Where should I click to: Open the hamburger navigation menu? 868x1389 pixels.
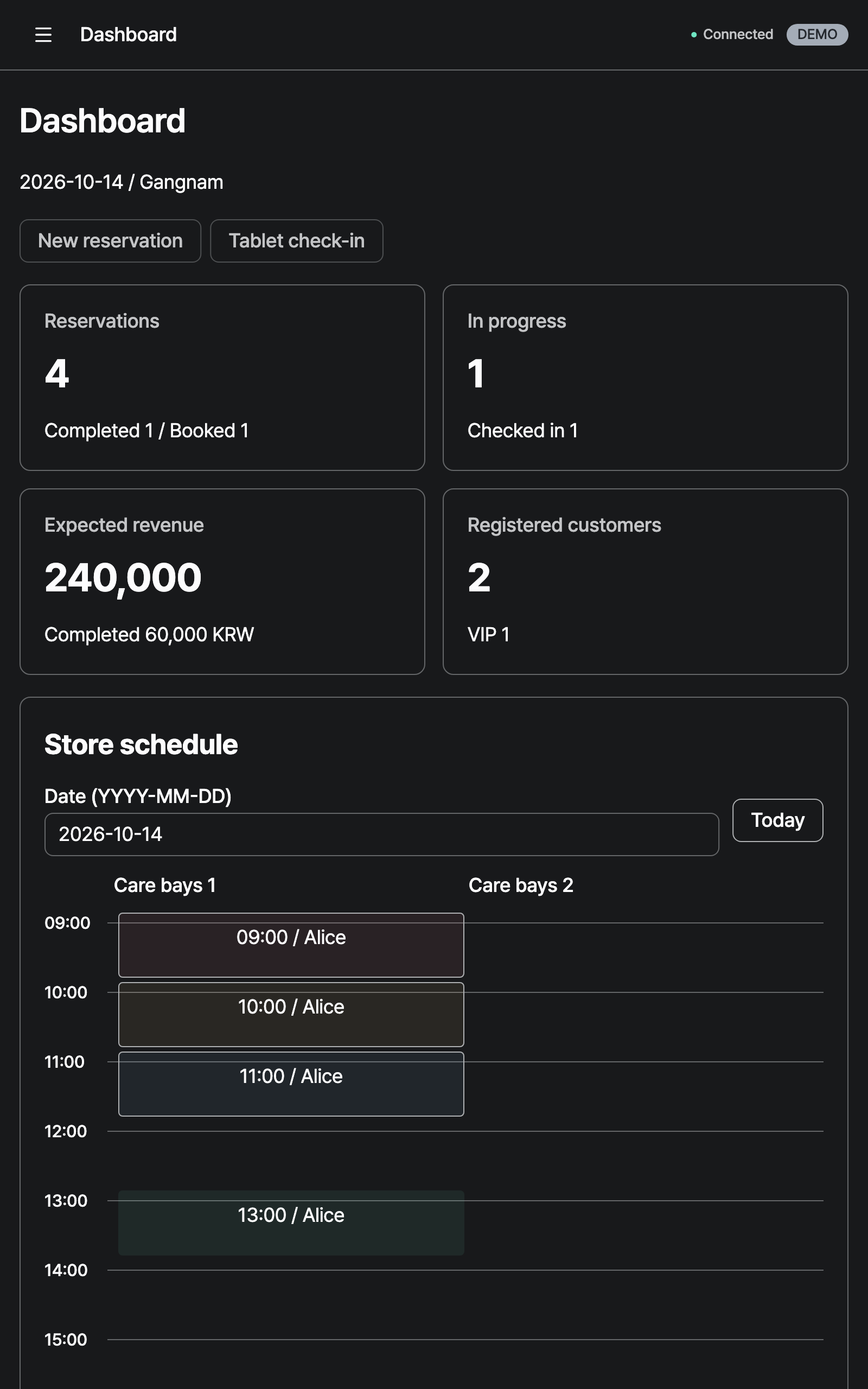click(x=43, y=34)
